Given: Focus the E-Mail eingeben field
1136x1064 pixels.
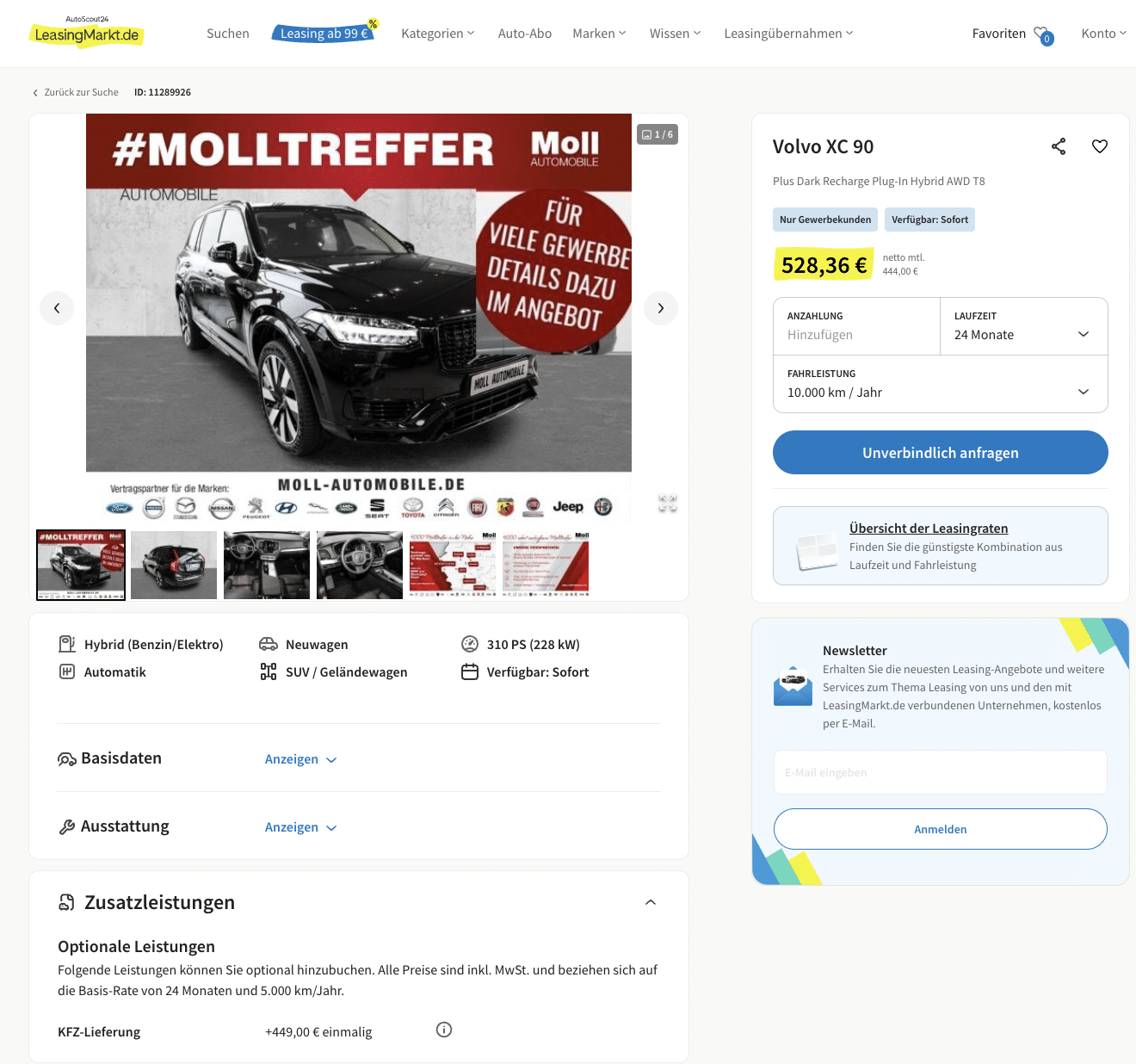Looking at the screenshot, I should (940, 772).
